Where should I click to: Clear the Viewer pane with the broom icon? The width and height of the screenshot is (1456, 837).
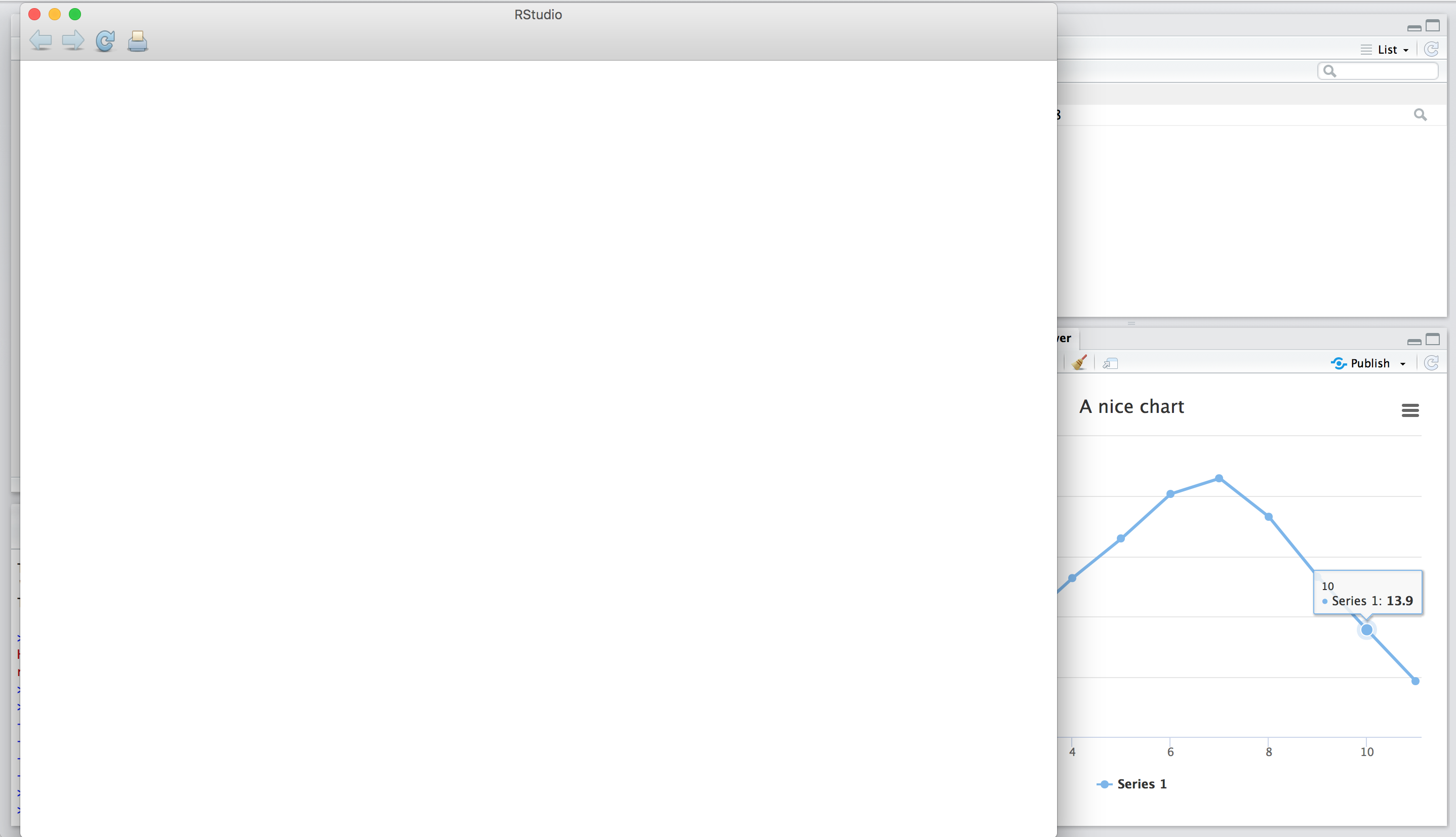click(x=1080, y=363)
